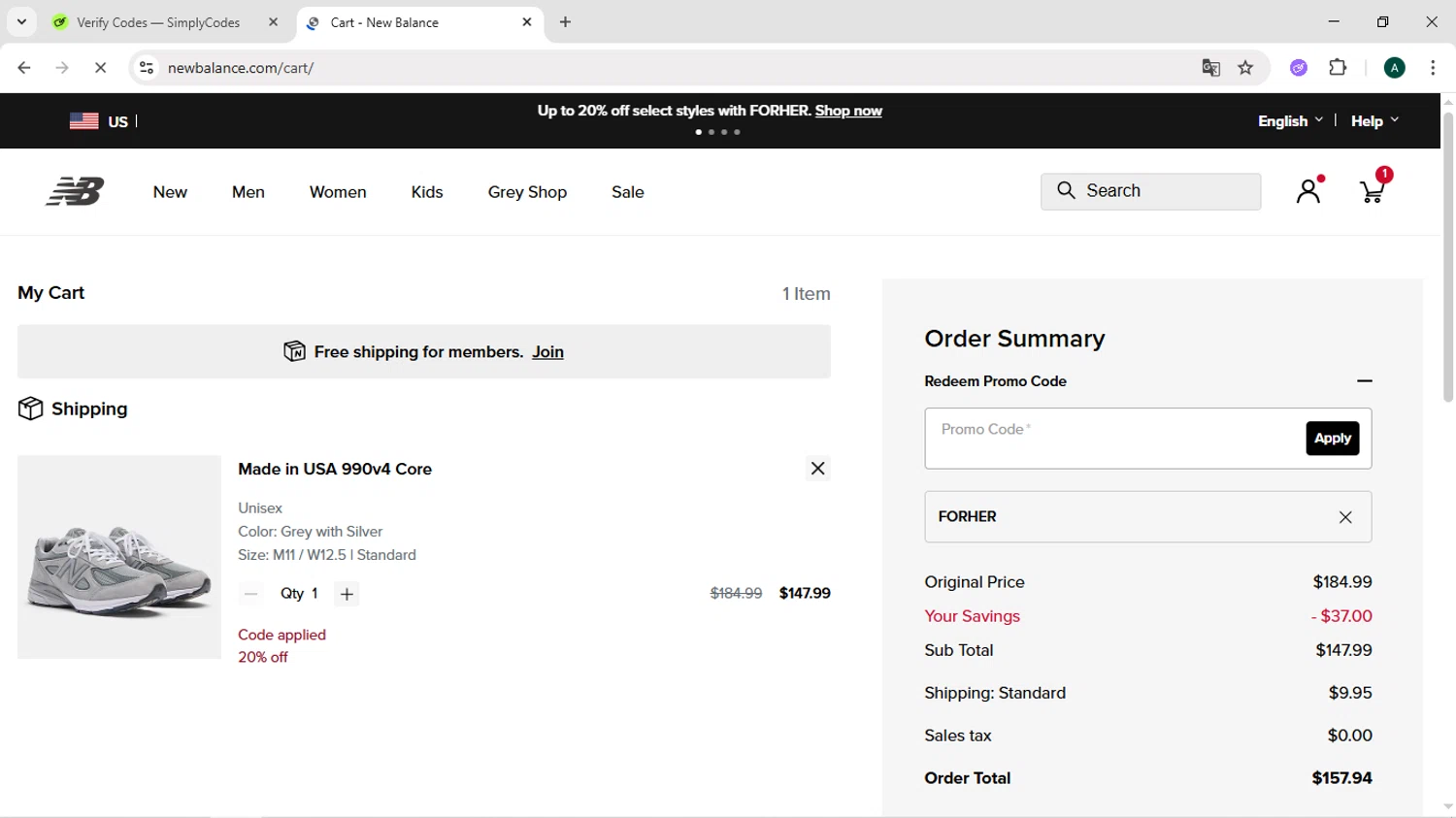Open the browser extensions puzzle icon
The width and height of the screenshot is (1456, 818).
point(1339,68)
